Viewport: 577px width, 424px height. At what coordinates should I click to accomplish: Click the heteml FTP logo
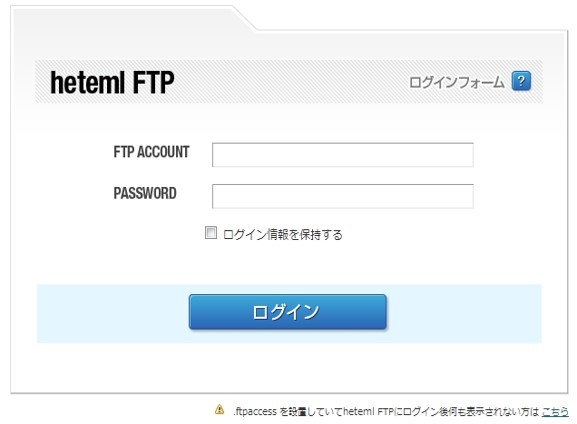(x=112, y=82)
